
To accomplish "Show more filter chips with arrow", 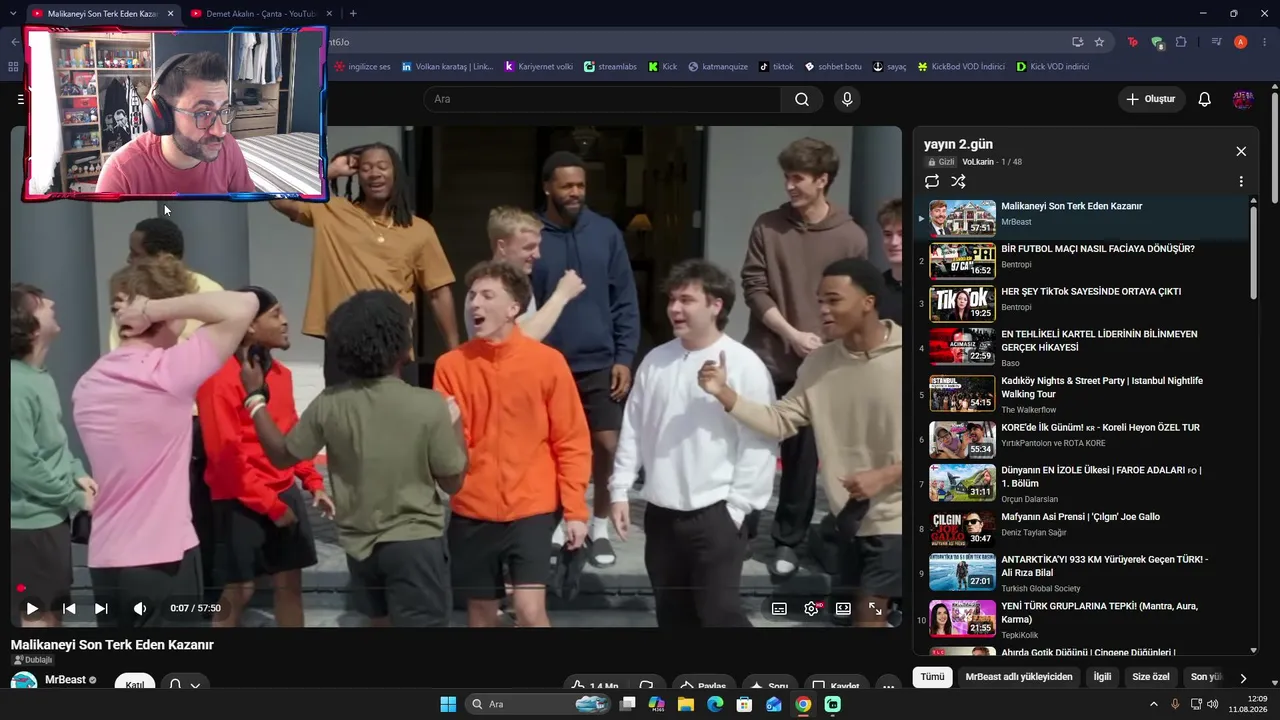I will 1243,678.
